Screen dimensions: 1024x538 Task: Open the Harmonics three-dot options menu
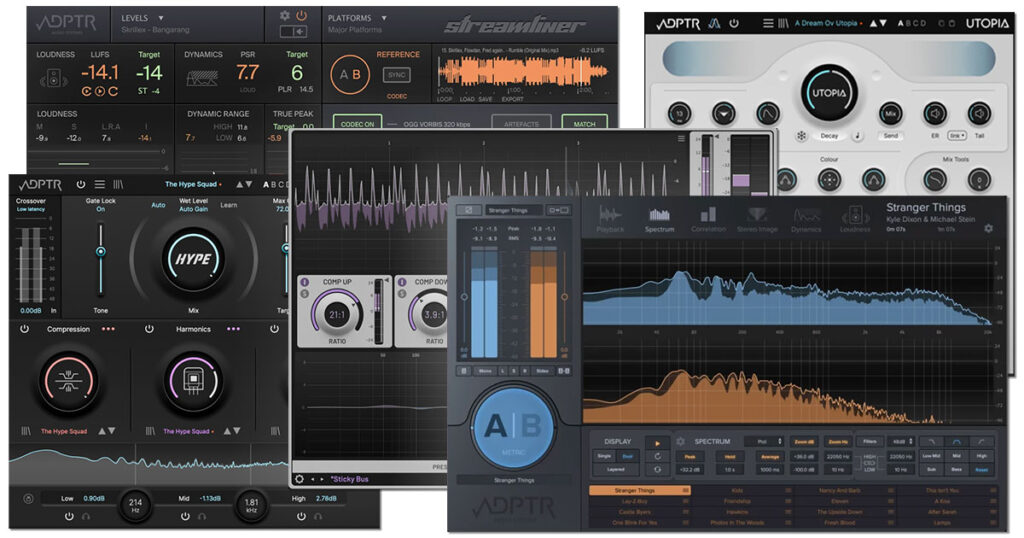point(233,329)
